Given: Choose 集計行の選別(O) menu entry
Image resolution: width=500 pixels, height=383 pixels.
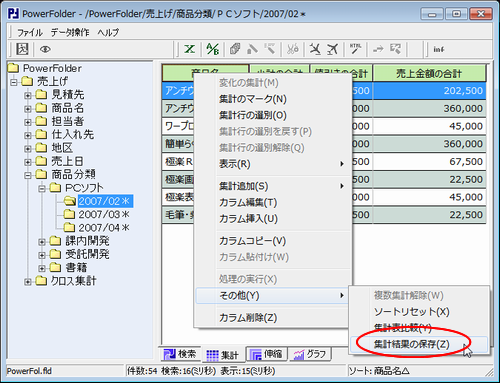Looking at the screenshot, I should [x=273, y=115].
